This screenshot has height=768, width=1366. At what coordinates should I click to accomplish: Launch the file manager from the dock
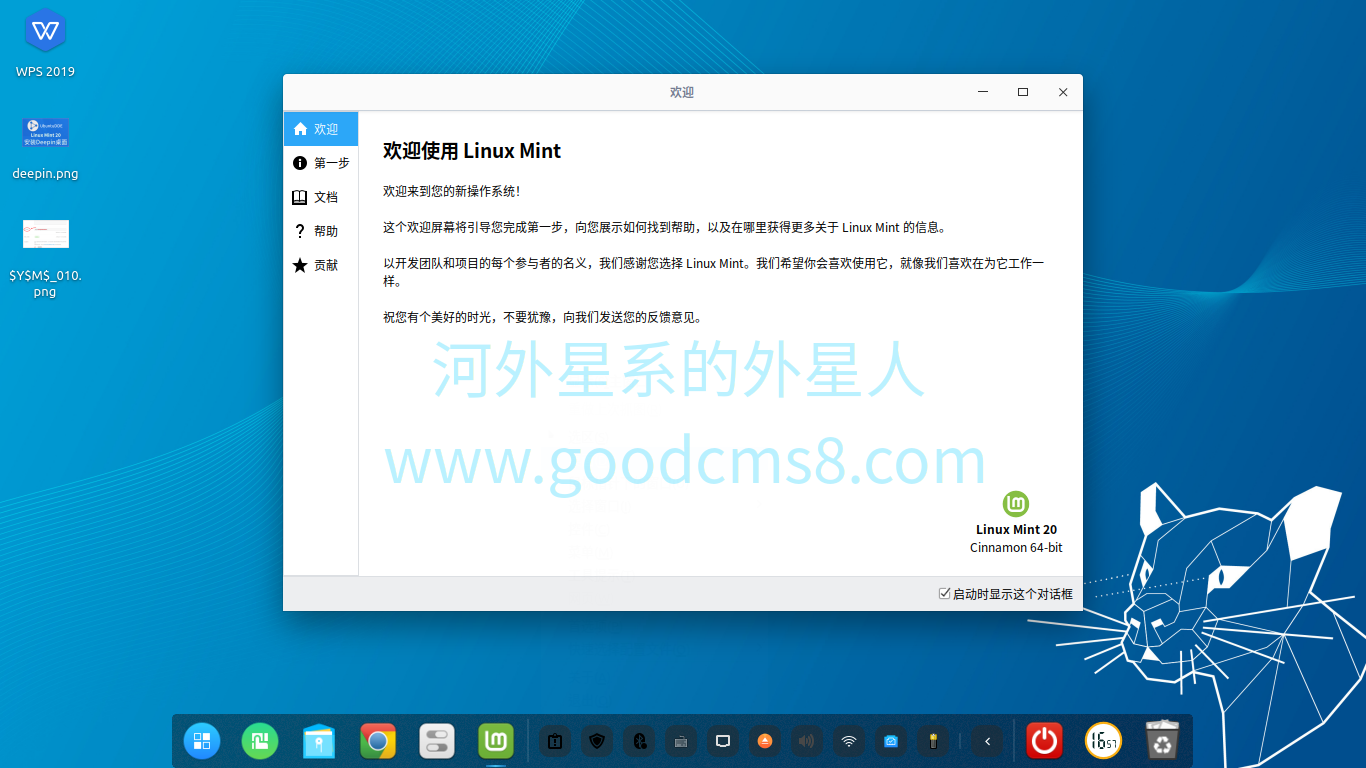pos(319,741)
